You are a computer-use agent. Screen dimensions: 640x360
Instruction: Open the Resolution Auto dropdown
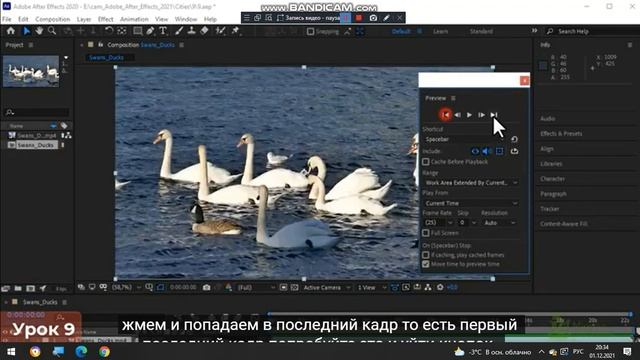pyautogui.click(x=500, y=222)
